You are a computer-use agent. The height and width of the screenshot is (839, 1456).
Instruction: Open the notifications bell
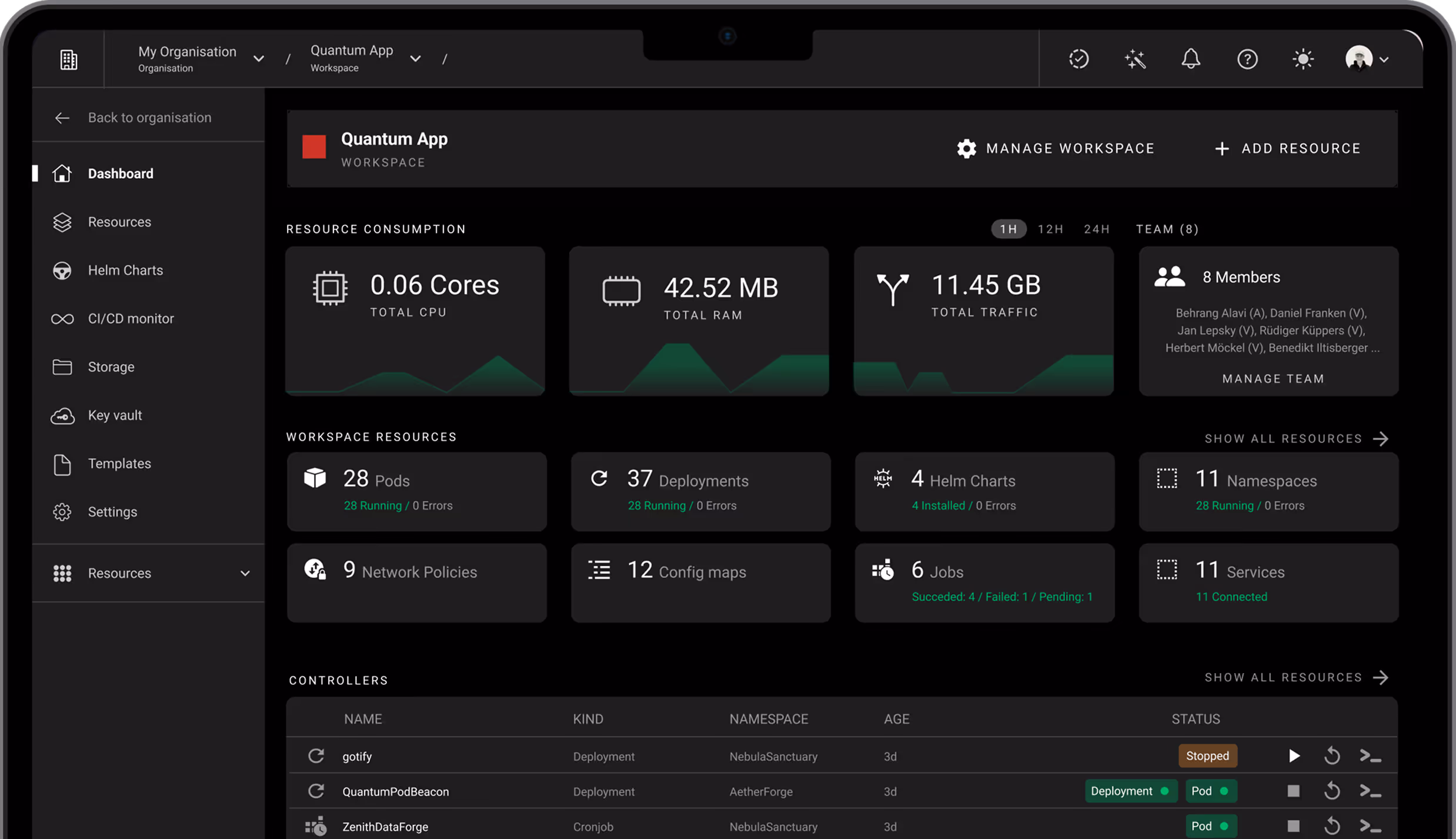[x=1191, y=59]
